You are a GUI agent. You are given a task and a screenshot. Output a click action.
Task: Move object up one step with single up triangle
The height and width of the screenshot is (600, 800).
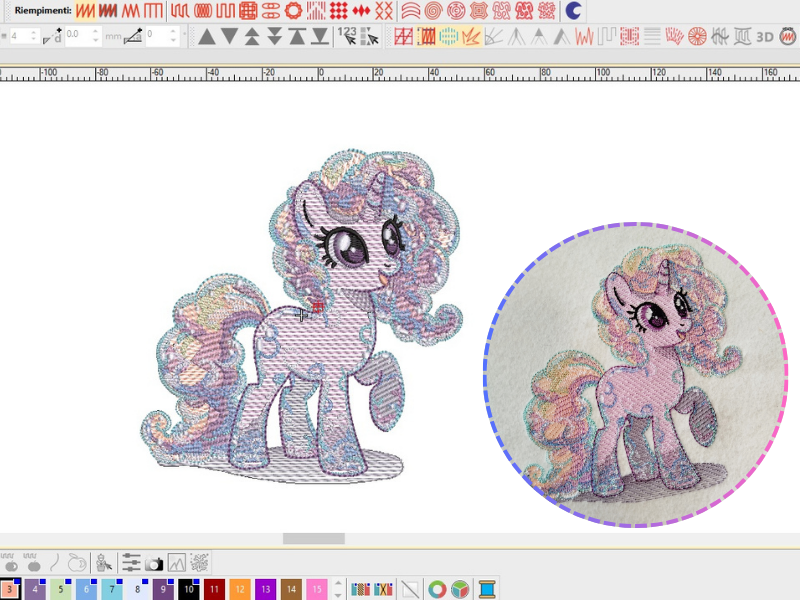point(207,36)
